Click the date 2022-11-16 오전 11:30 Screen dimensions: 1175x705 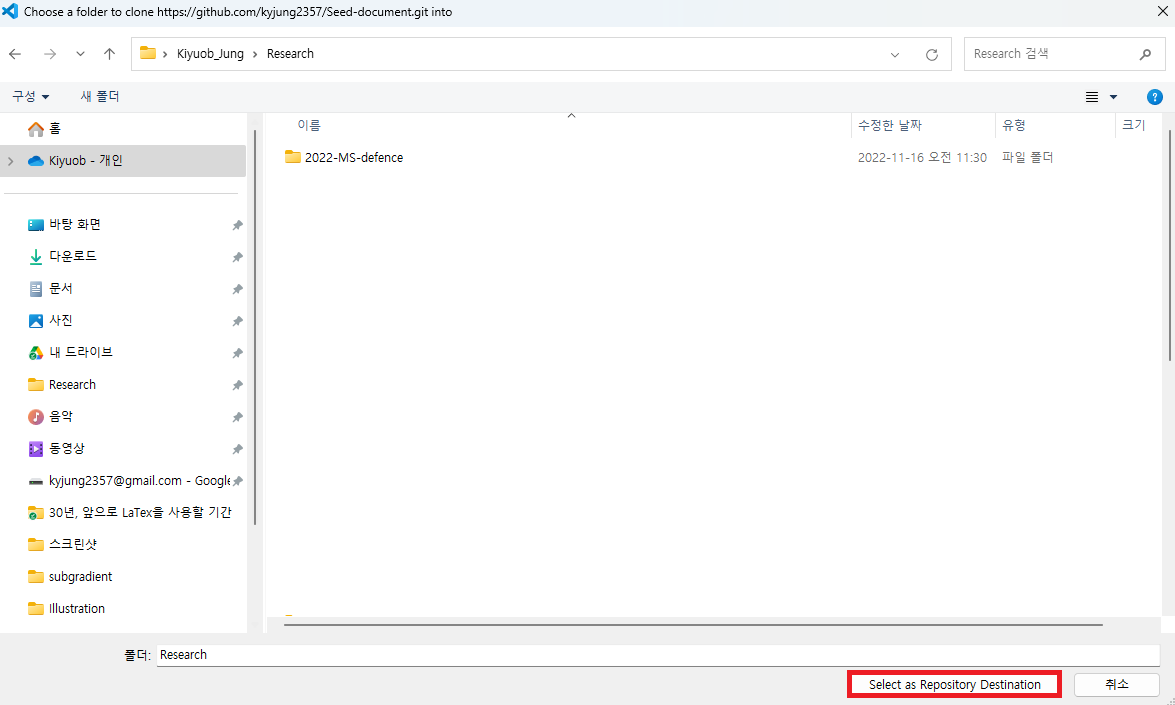(922, 157)
